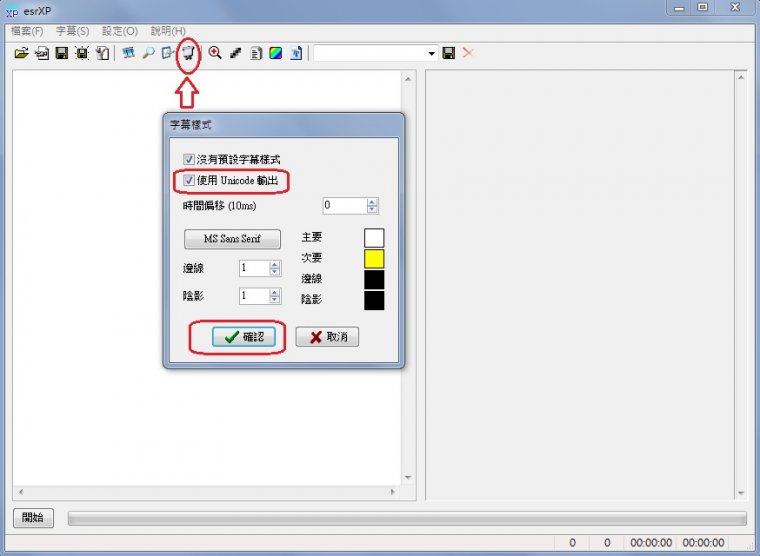Open the 字幕(S) menu
760x556 pixels.
click(73, 31)
